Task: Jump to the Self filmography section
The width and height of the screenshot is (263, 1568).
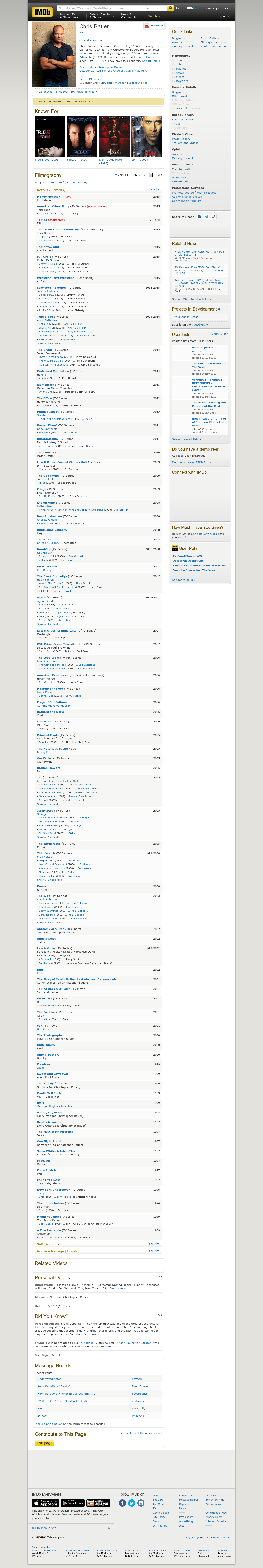Action: (61, 183)
